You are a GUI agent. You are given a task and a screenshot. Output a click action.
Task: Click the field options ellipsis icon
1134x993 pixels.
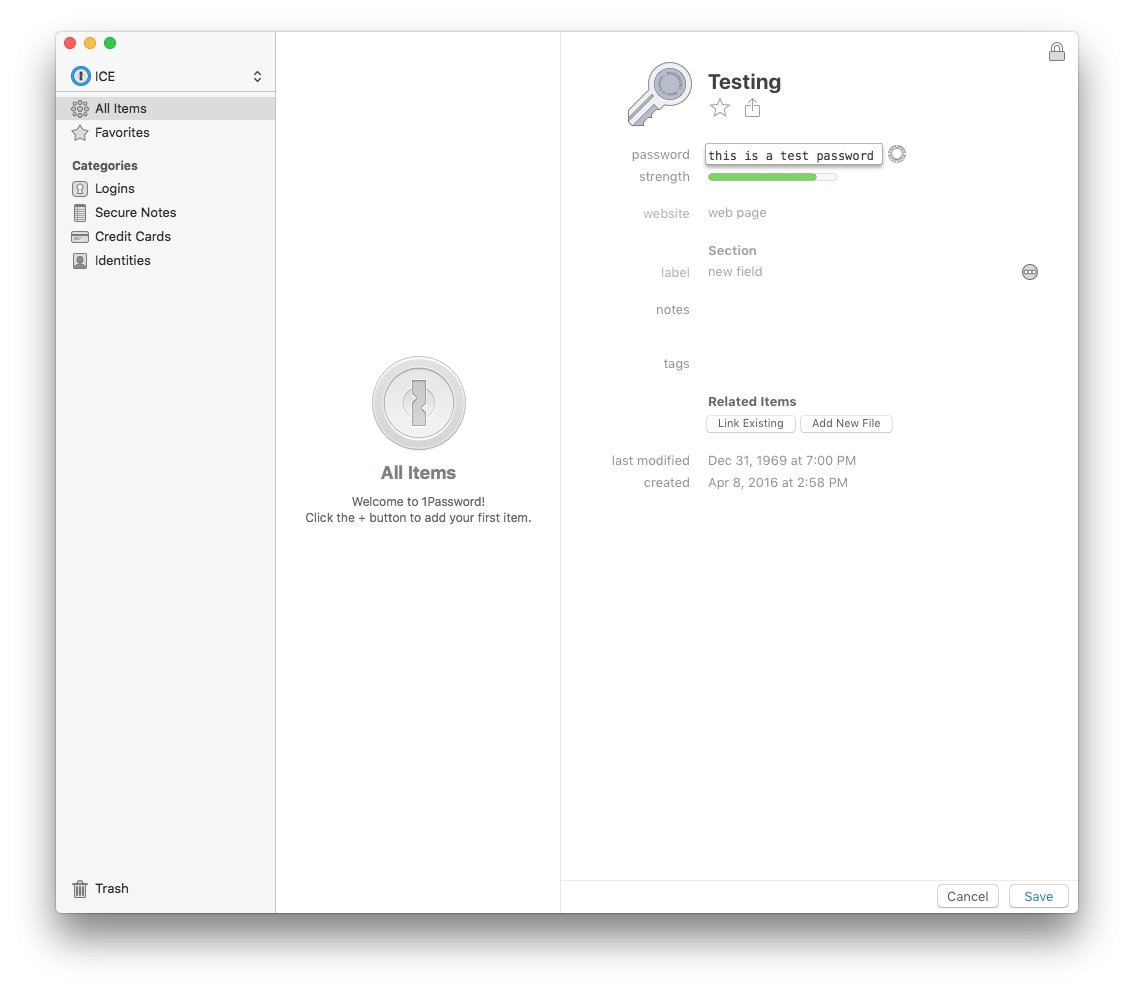click(x=1030, y=272)
